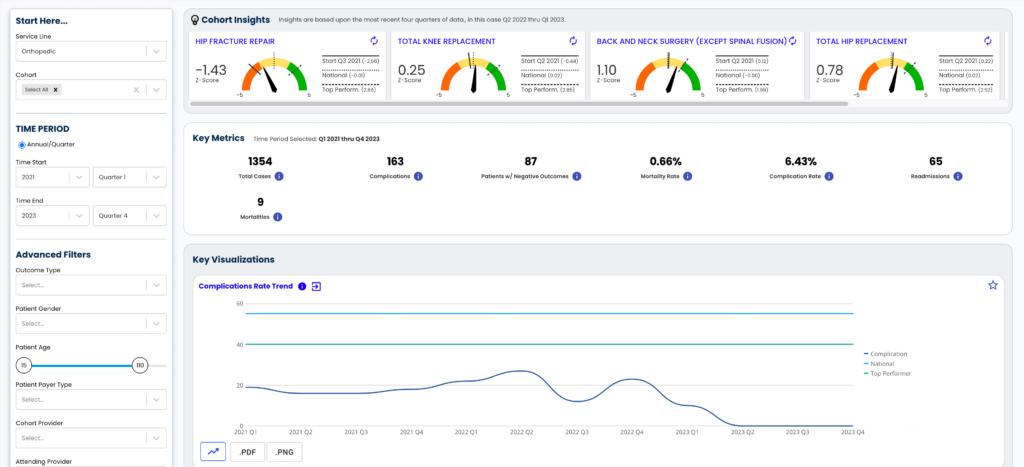Screen dimensions: 1024x467
Task: Export chart using the .PDF button
Action: point(247,451)
